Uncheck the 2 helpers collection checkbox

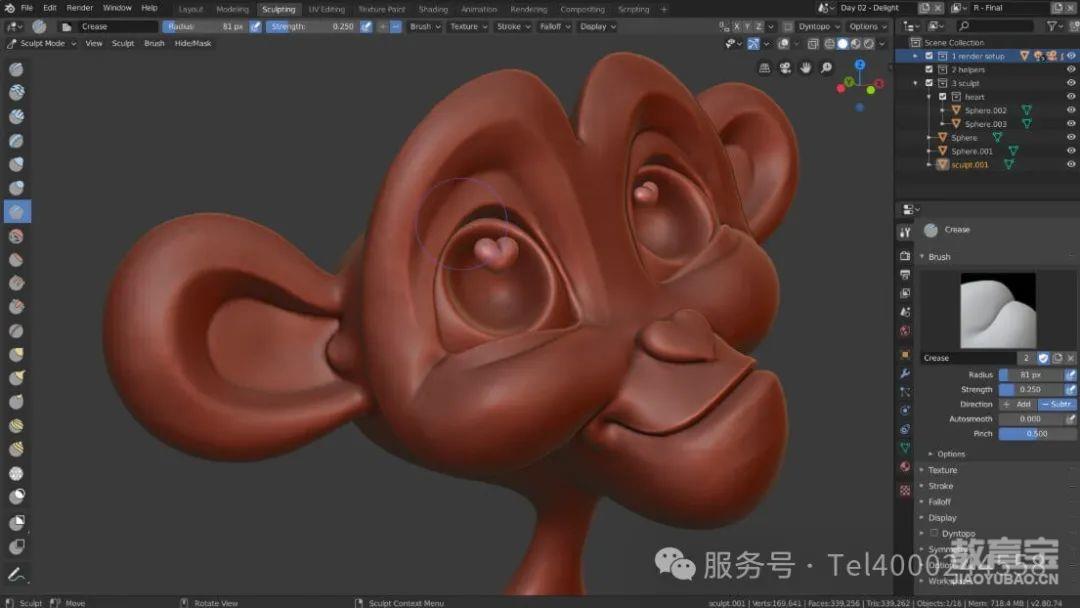[929, 70]
